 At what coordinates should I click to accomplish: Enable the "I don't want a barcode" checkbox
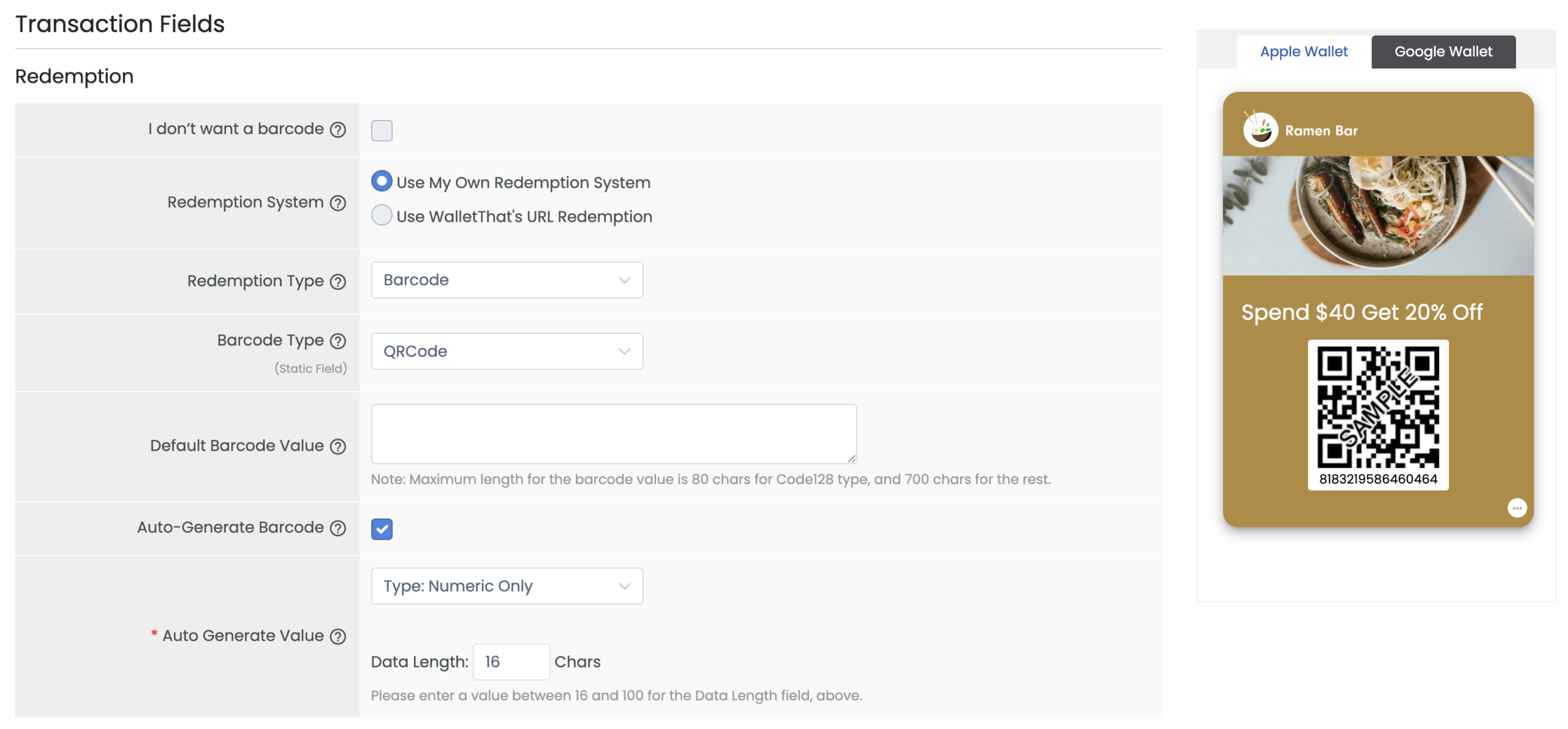tap(382, 130)
